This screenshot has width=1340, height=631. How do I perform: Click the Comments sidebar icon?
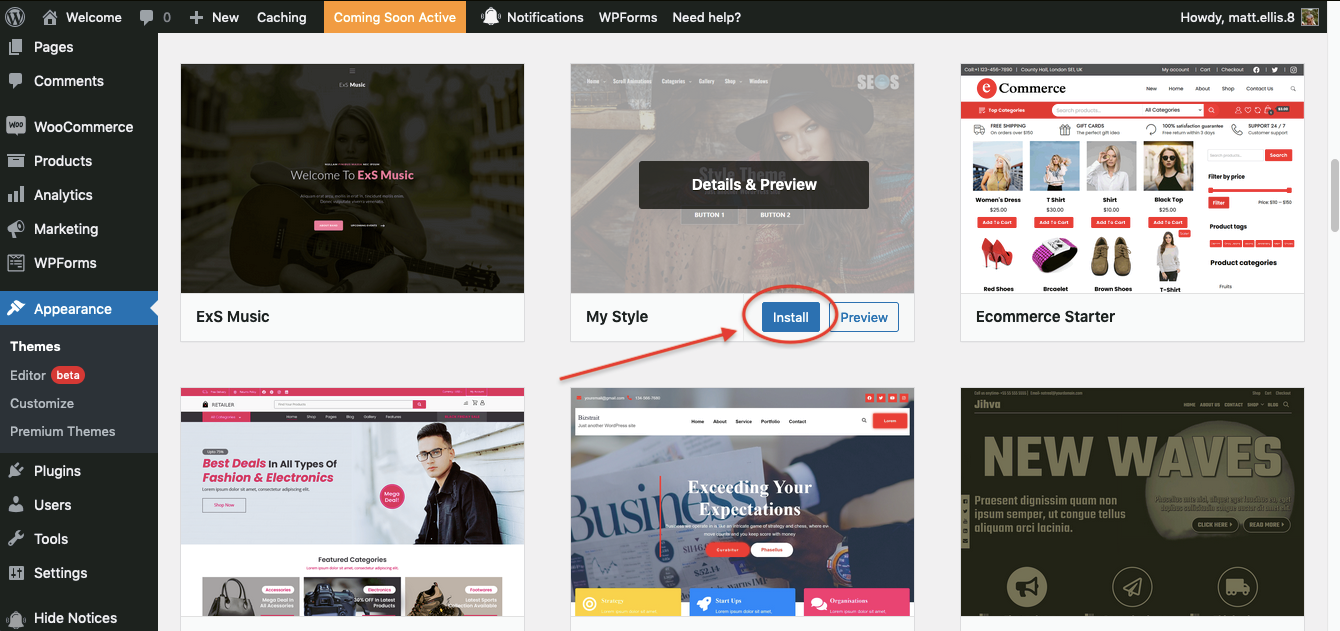[x=16, y=81]
